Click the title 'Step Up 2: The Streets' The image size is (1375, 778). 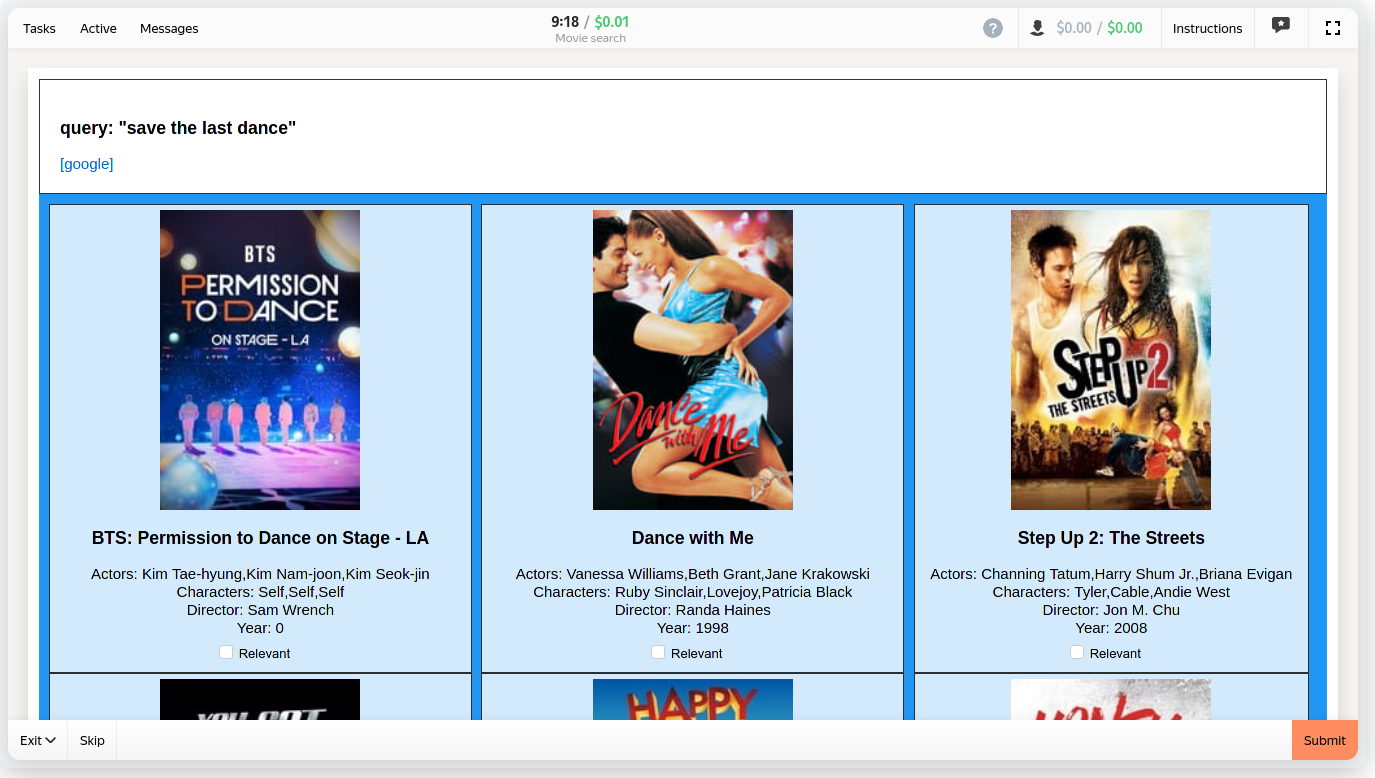pos(1111,538)
